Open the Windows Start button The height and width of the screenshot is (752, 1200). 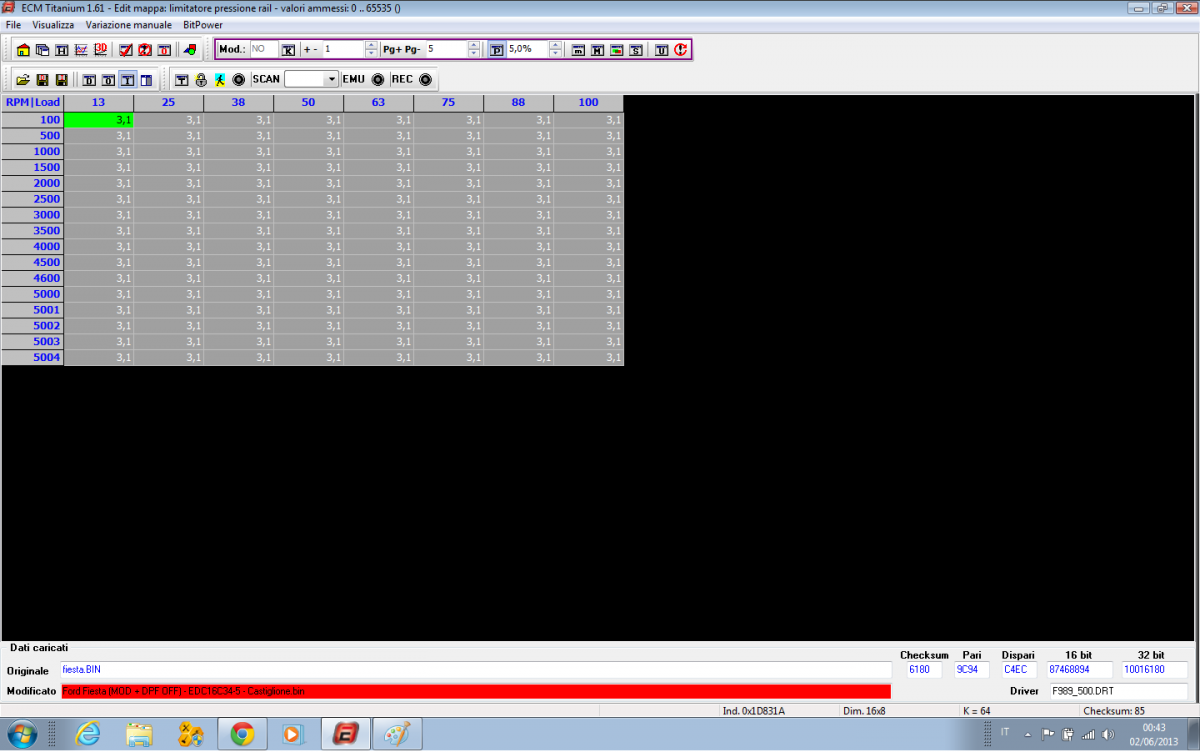pyautogui.click(x=22, y=734)
